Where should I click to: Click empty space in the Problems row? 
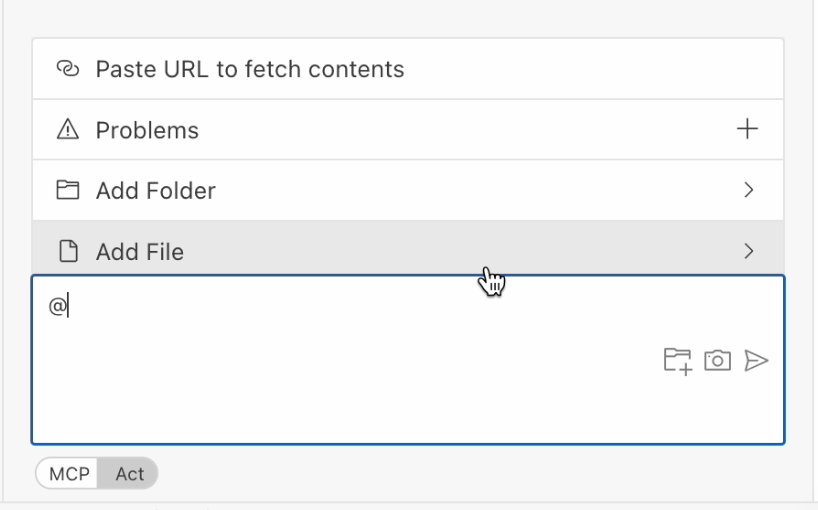[x=450, y=130]
